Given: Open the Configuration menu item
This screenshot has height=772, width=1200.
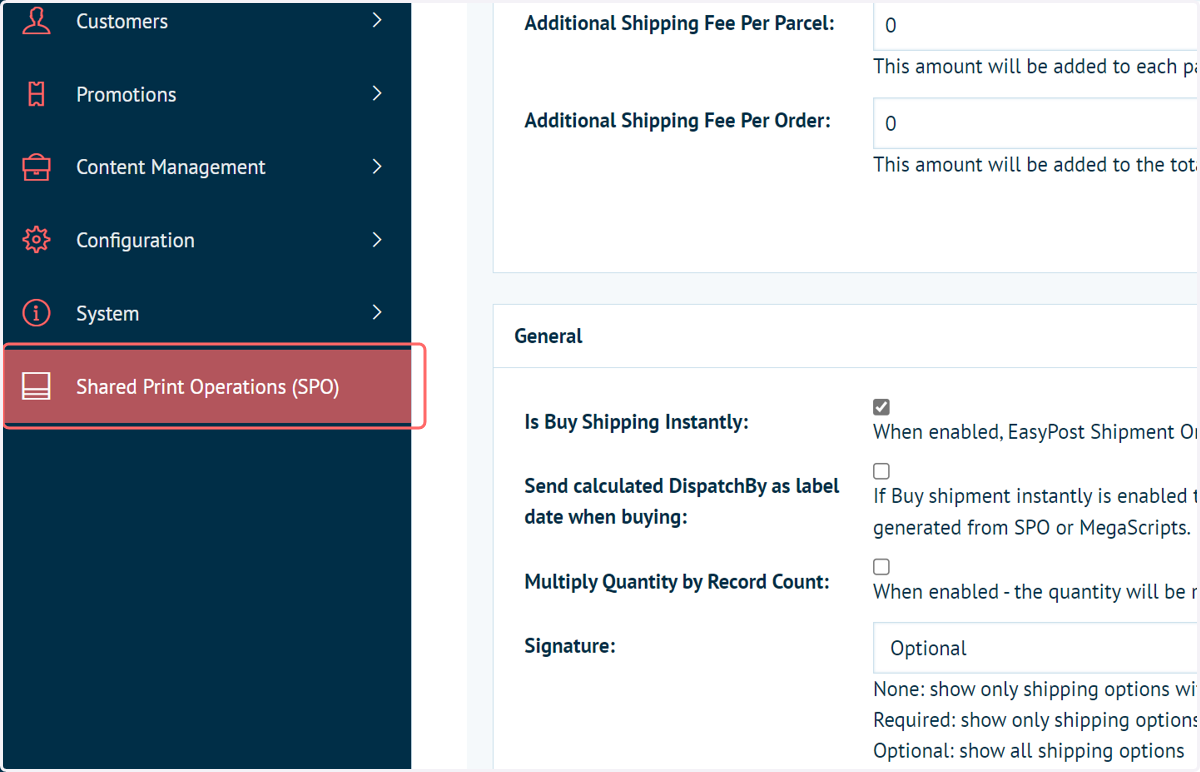Looking at the screenshot, I should 206,240.
